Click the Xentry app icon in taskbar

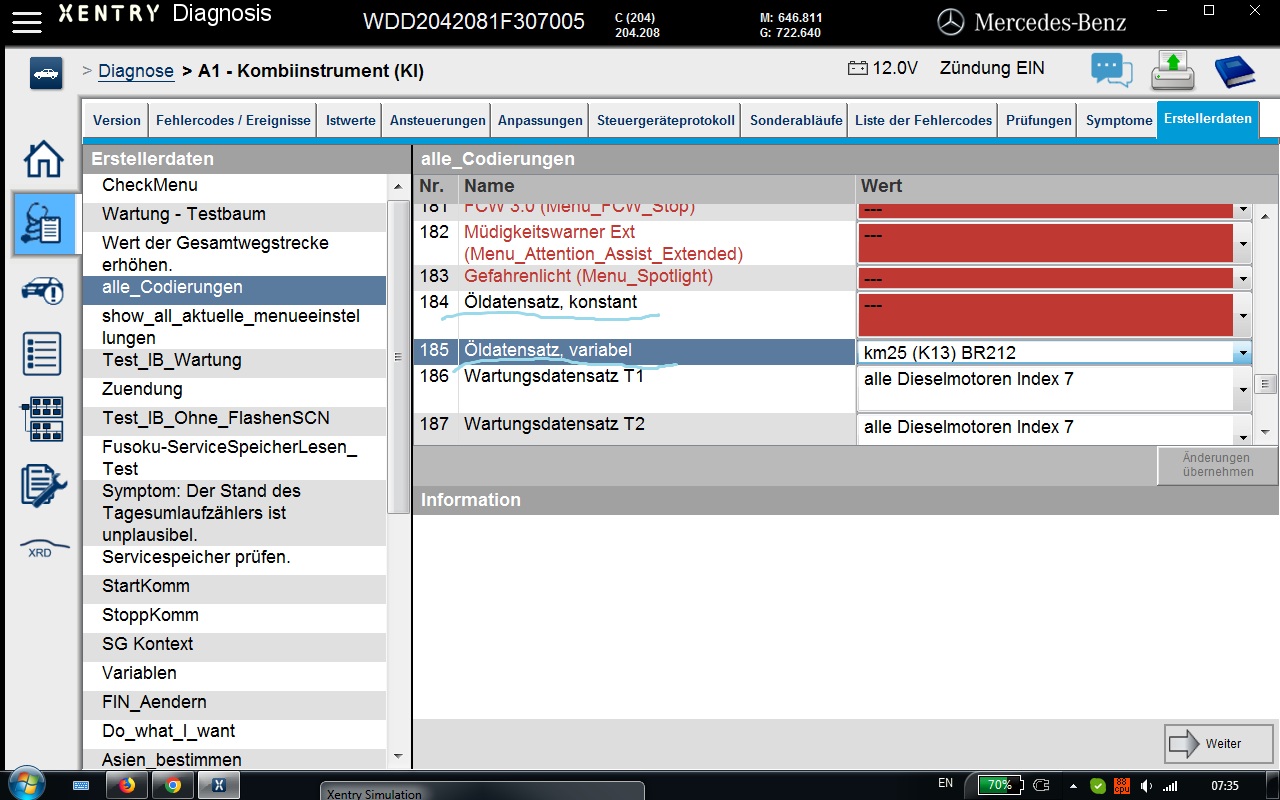tap(220, 785)
